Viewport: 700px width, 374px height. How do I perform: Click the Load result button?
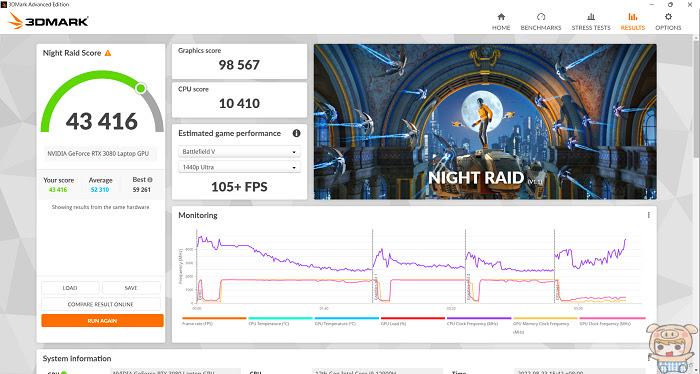tap(70, 288)
